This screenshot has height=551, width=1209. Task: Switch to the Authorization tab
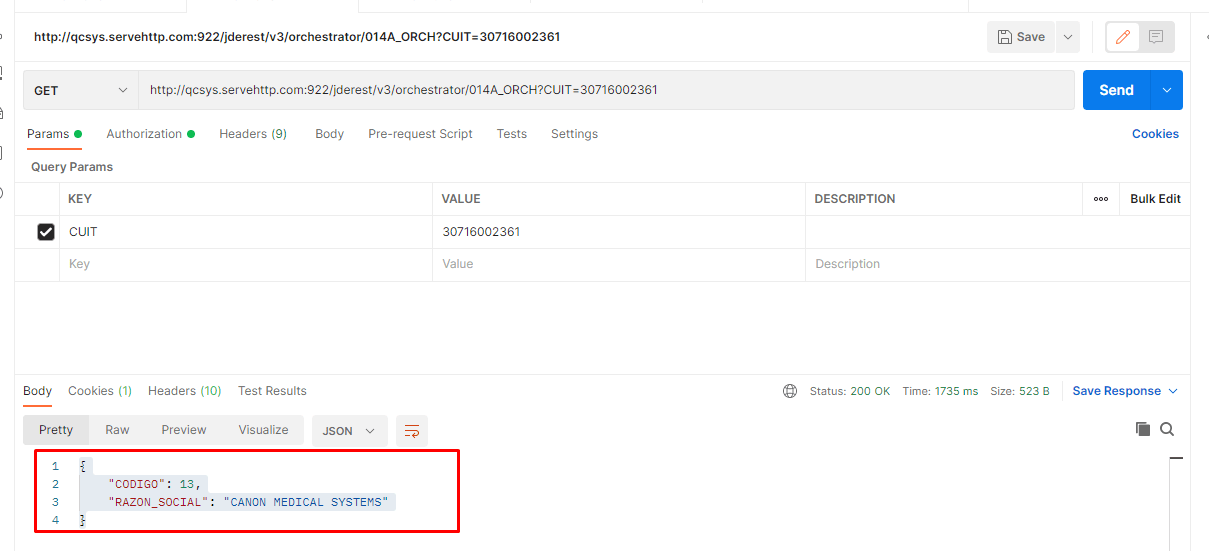[150, 134]
